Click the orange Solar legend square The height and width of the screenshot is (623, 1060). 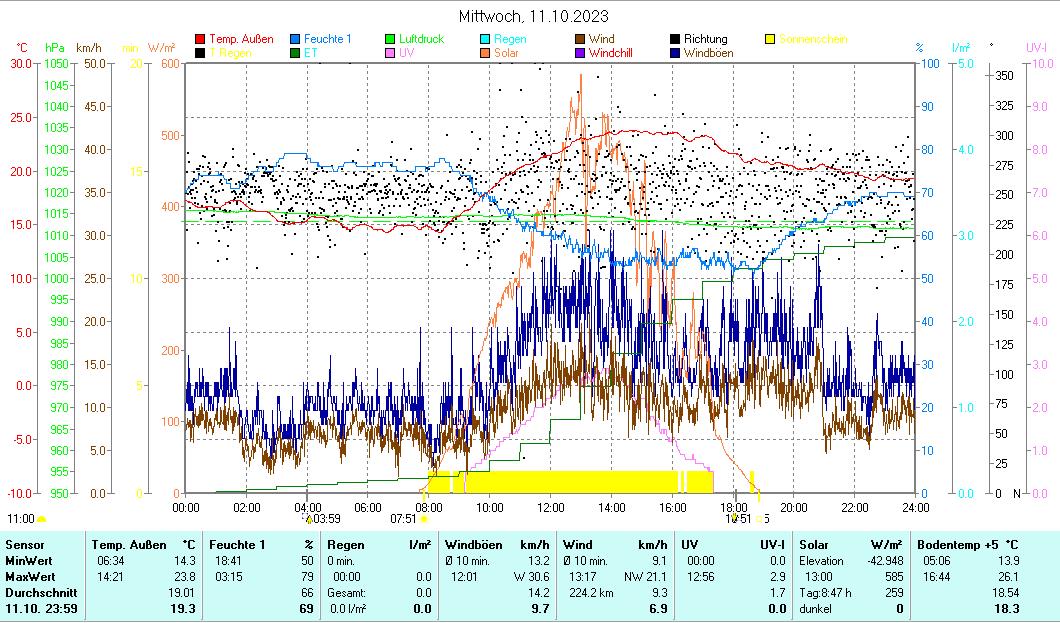click(x=485, y=52)
